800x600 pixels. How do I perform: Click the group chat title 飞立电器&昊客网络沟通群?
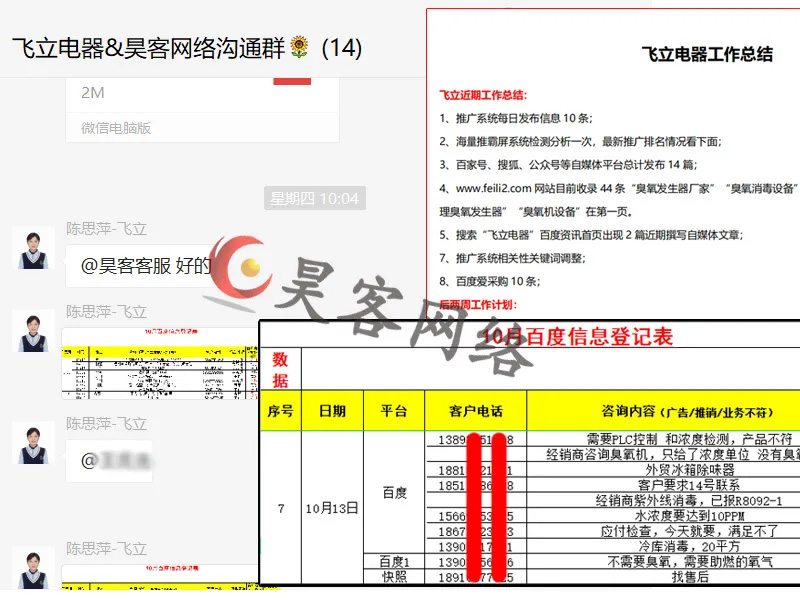[148, 47]
